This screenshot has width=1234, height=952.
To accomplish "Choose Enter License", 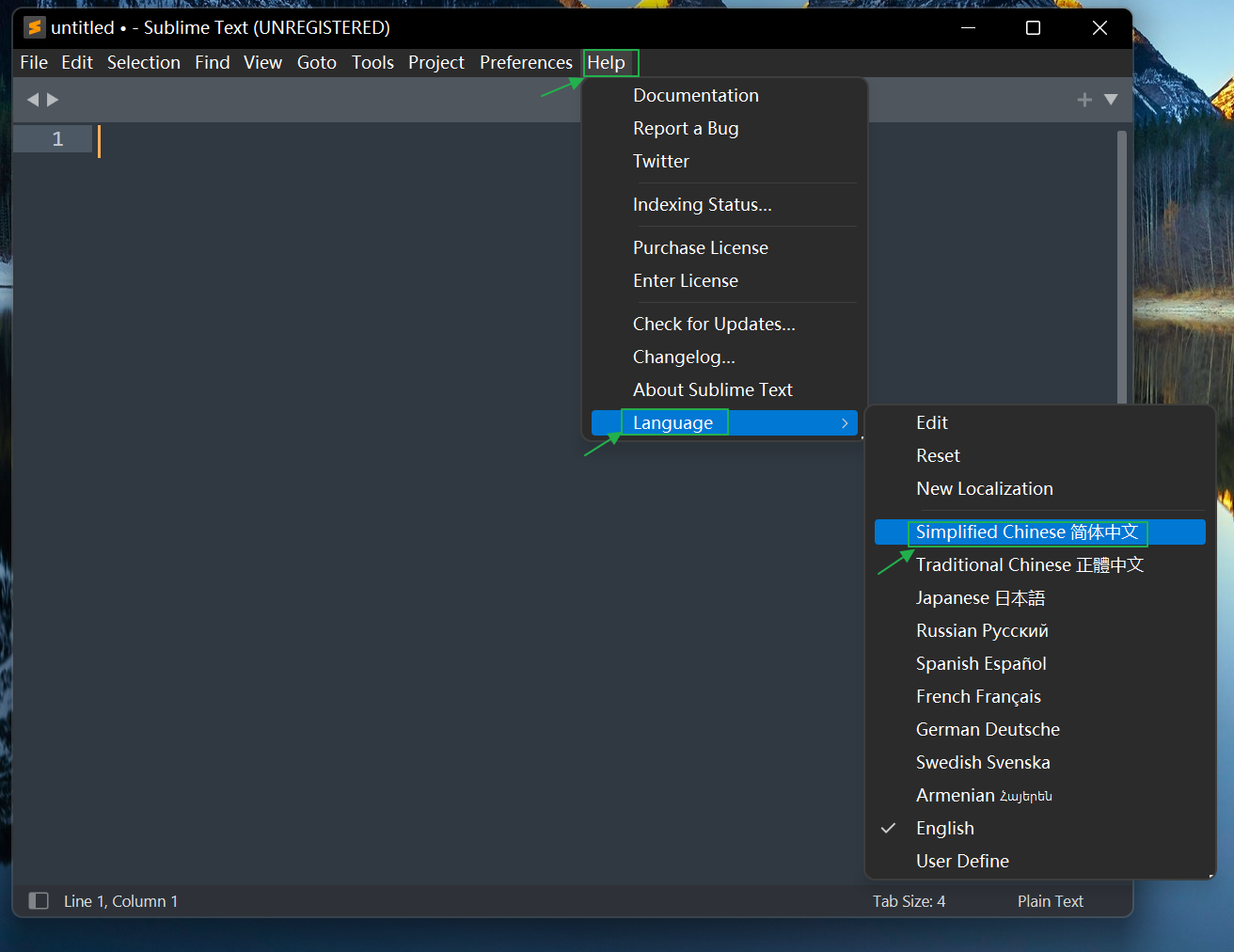I will [724, 281].
